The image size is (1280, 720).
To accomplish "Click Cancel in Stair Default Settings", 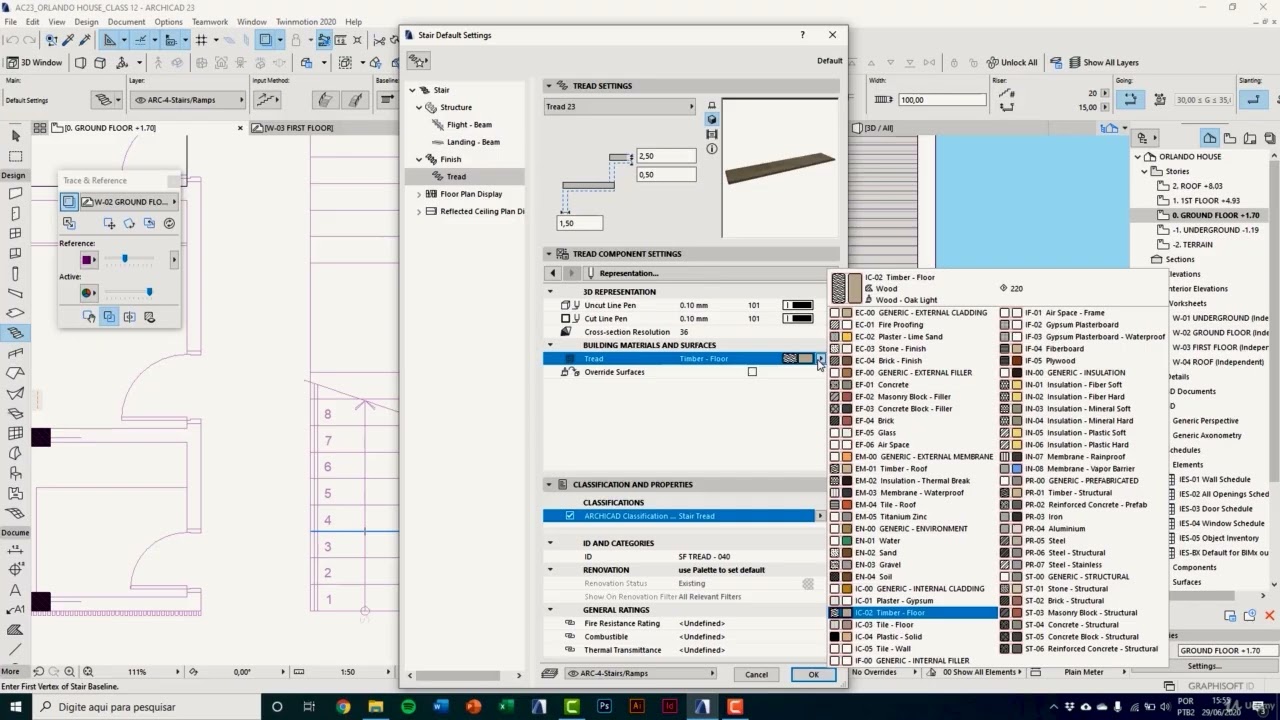I will [x=756, y=674].
